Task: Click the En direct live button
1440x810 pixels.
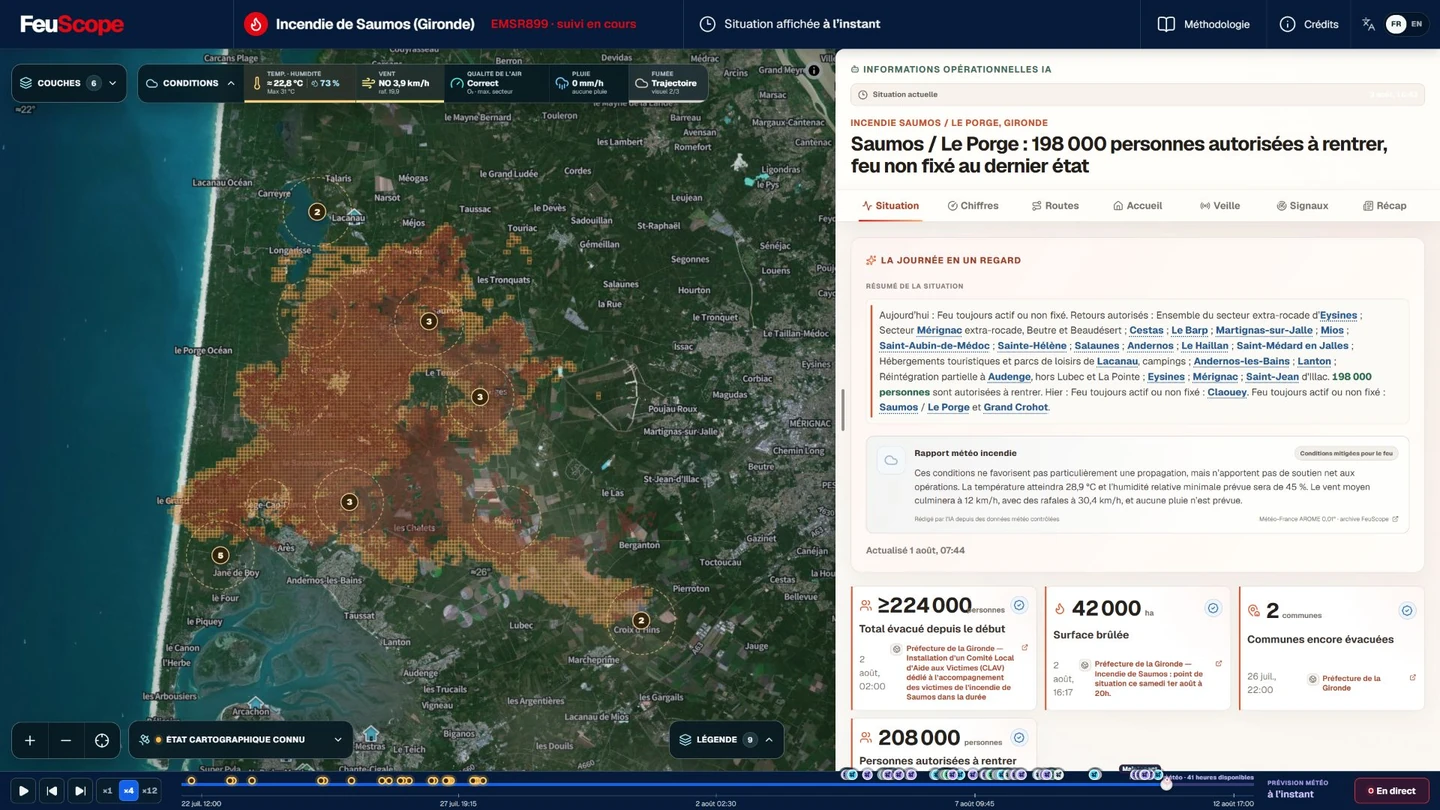Action: pyautogui.click(x=1392, y=791)
